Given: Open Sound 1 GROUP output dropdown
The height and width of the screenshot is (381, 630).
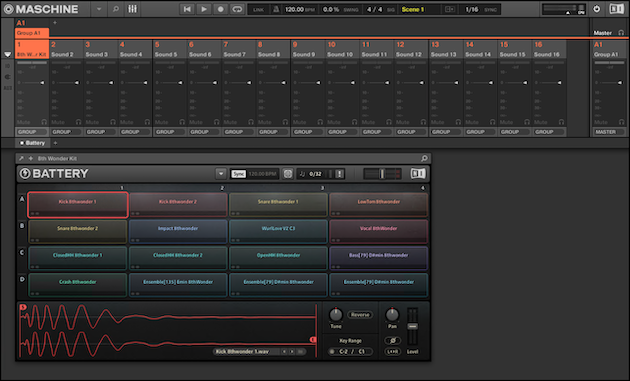Looking at the screenshot, I should (x=32, y=132).
